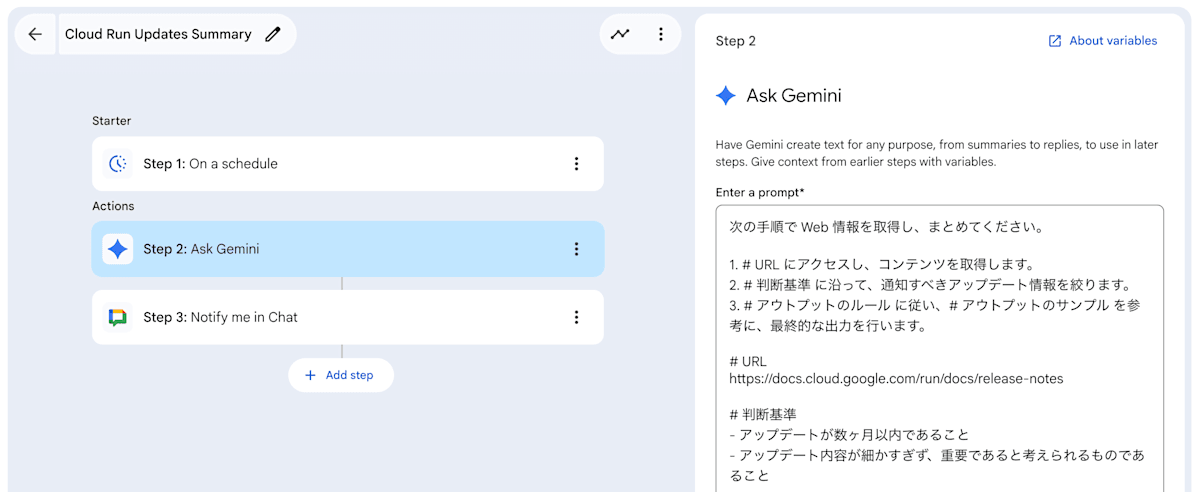Open Step 1 more options menu
The width and height of the screenshot is (1200, 492).
click(x=576, y=164)
